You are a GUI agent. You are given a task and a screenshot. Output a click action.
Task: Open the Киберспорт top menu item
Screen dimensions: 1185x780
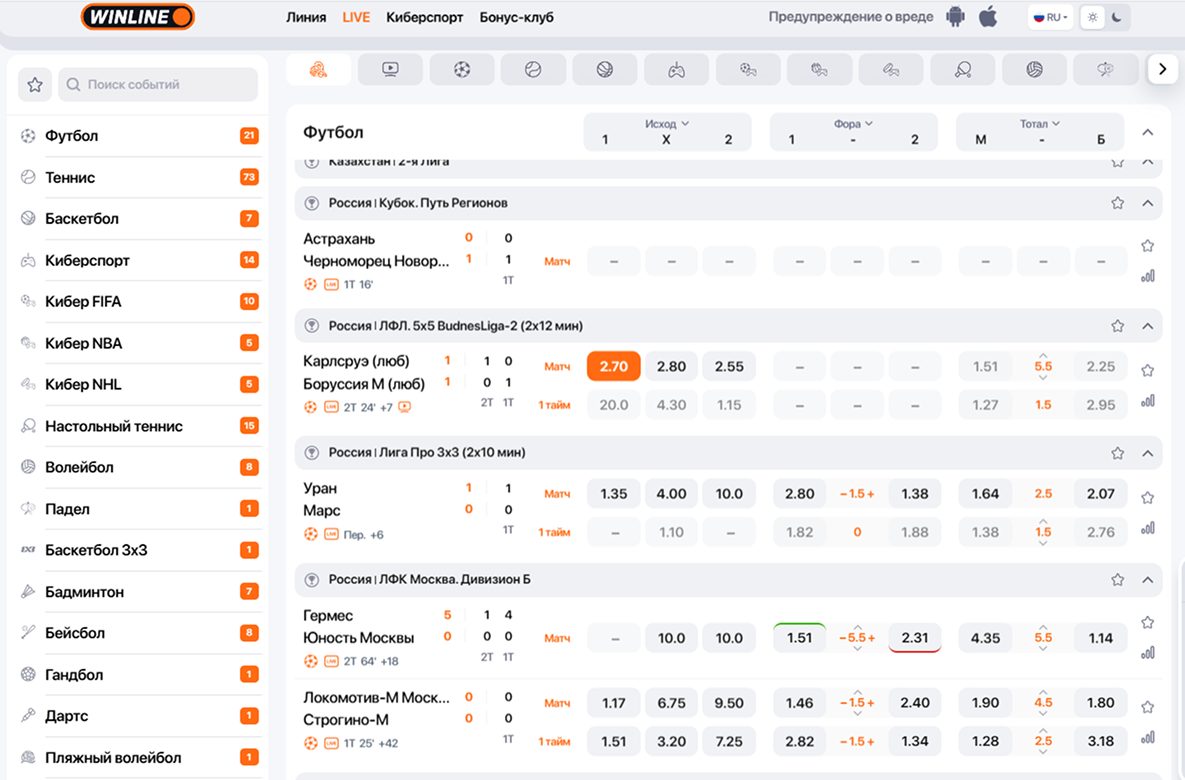point(424,17)
